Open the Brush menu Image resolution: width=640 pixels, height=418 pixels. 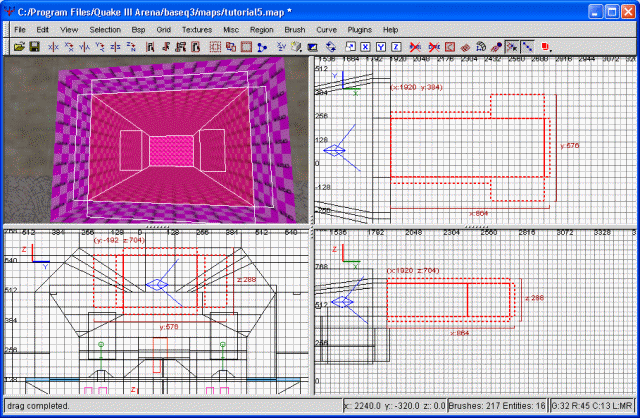(295, 30)
